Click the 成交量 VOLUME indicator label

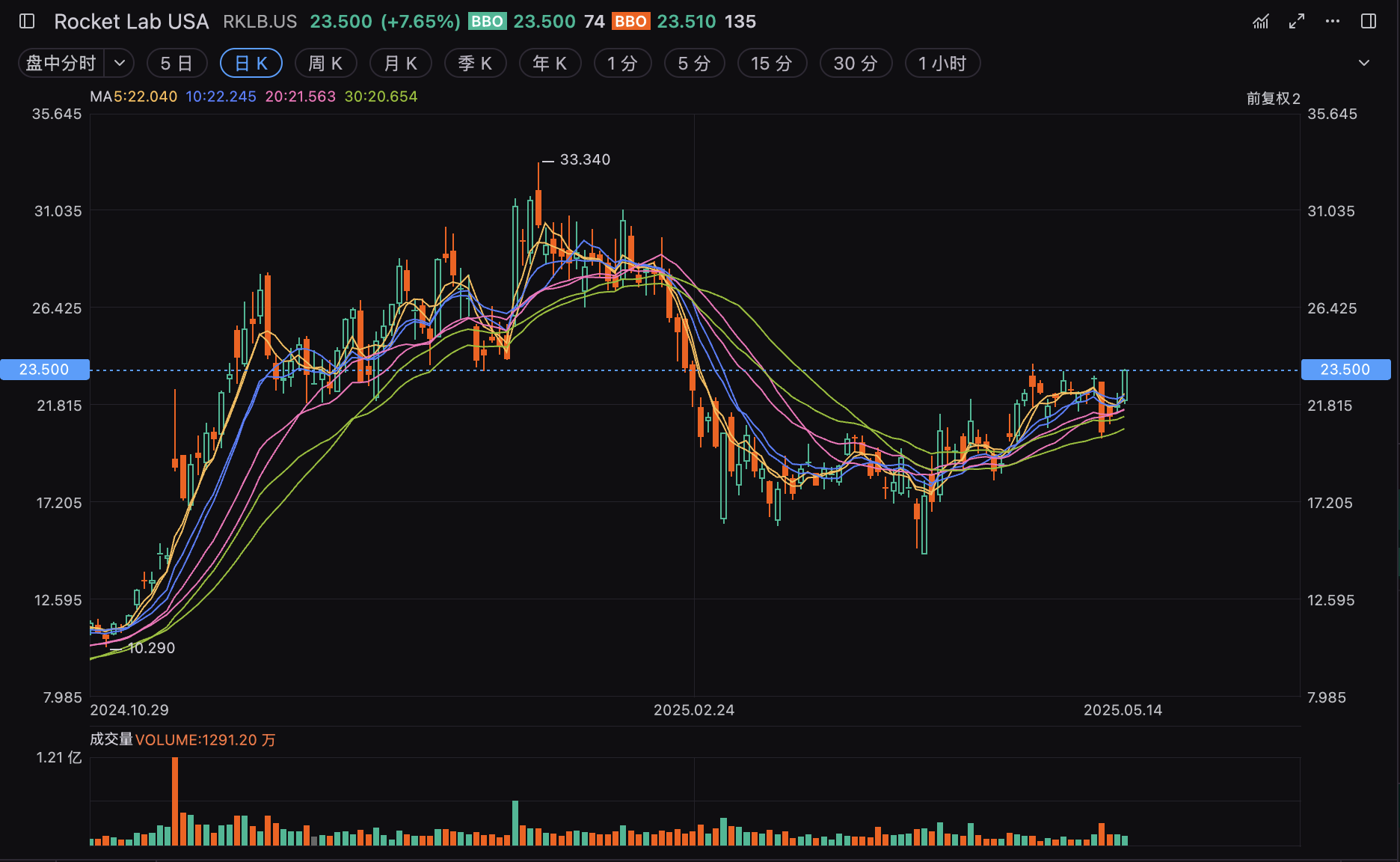point(182,740)
